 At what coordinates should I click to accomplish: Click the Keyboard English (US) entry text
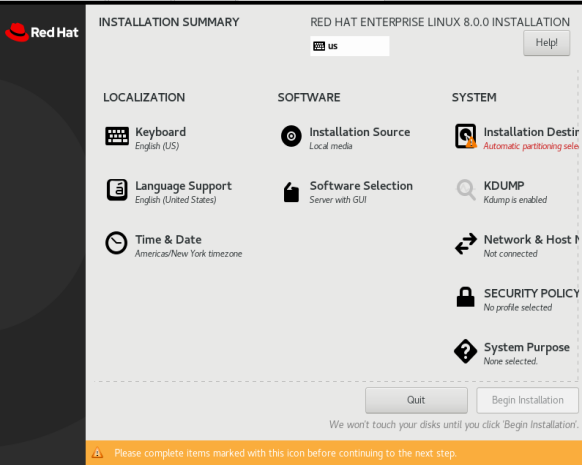coord(157,146)
